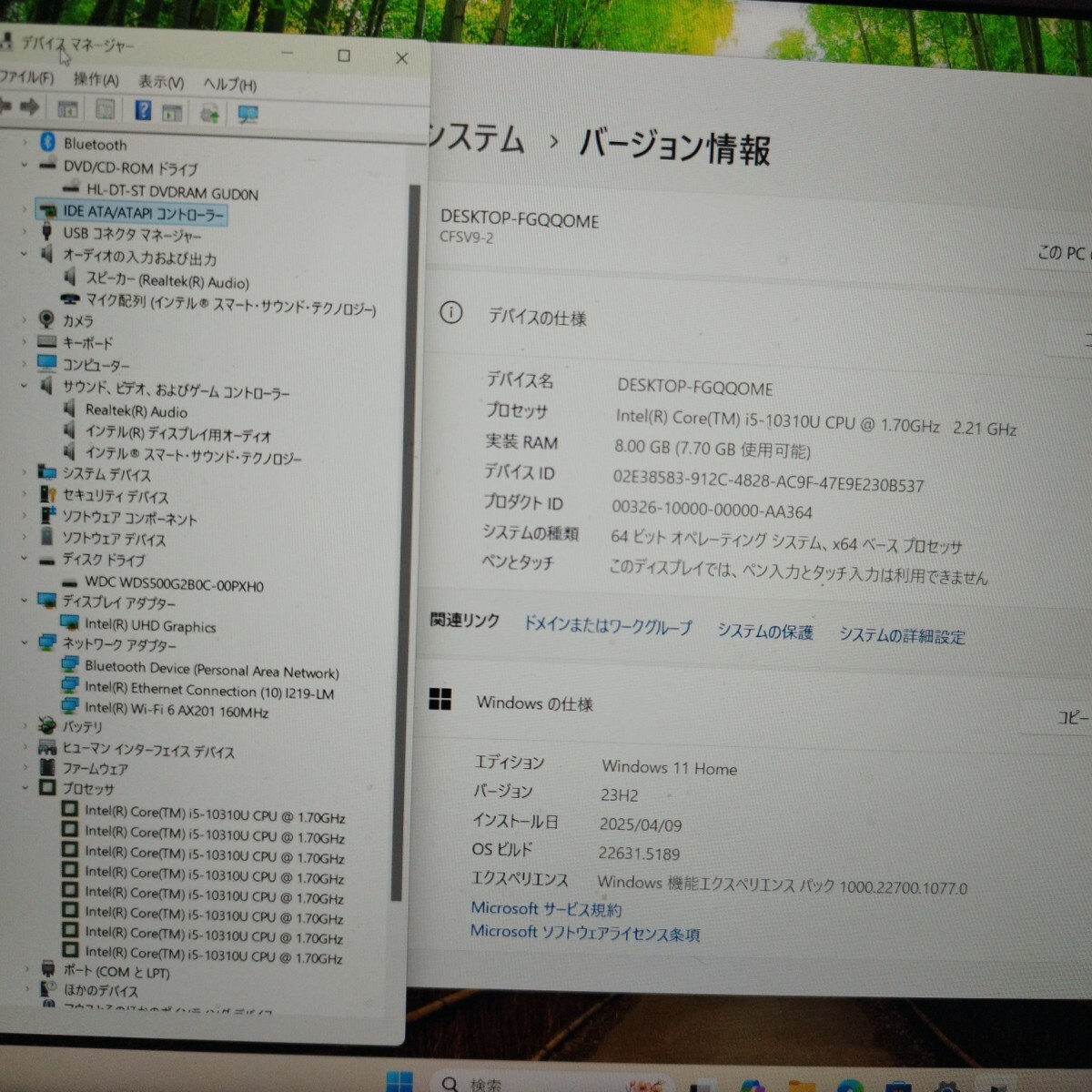Open Microsoft ソフトウェアライセンス条項 link
Viewport: 1092px width, 1092px height.
click(585, 932)
